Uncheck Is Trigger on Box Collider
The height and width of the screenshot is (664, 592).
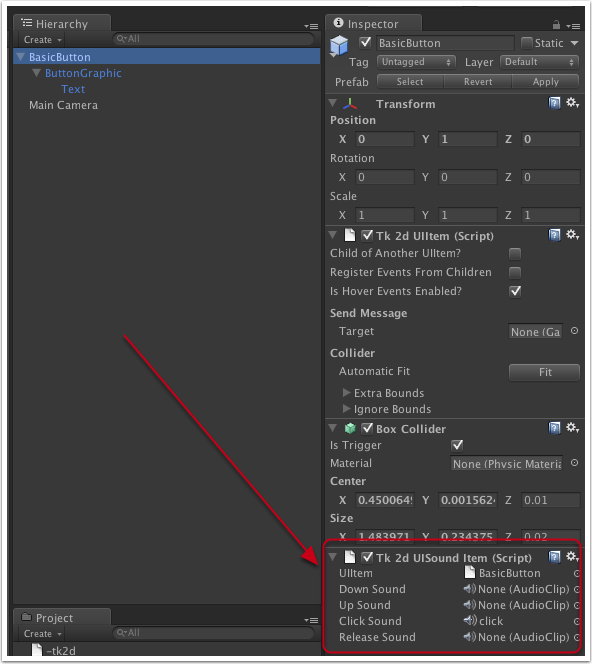pos(457,445)
